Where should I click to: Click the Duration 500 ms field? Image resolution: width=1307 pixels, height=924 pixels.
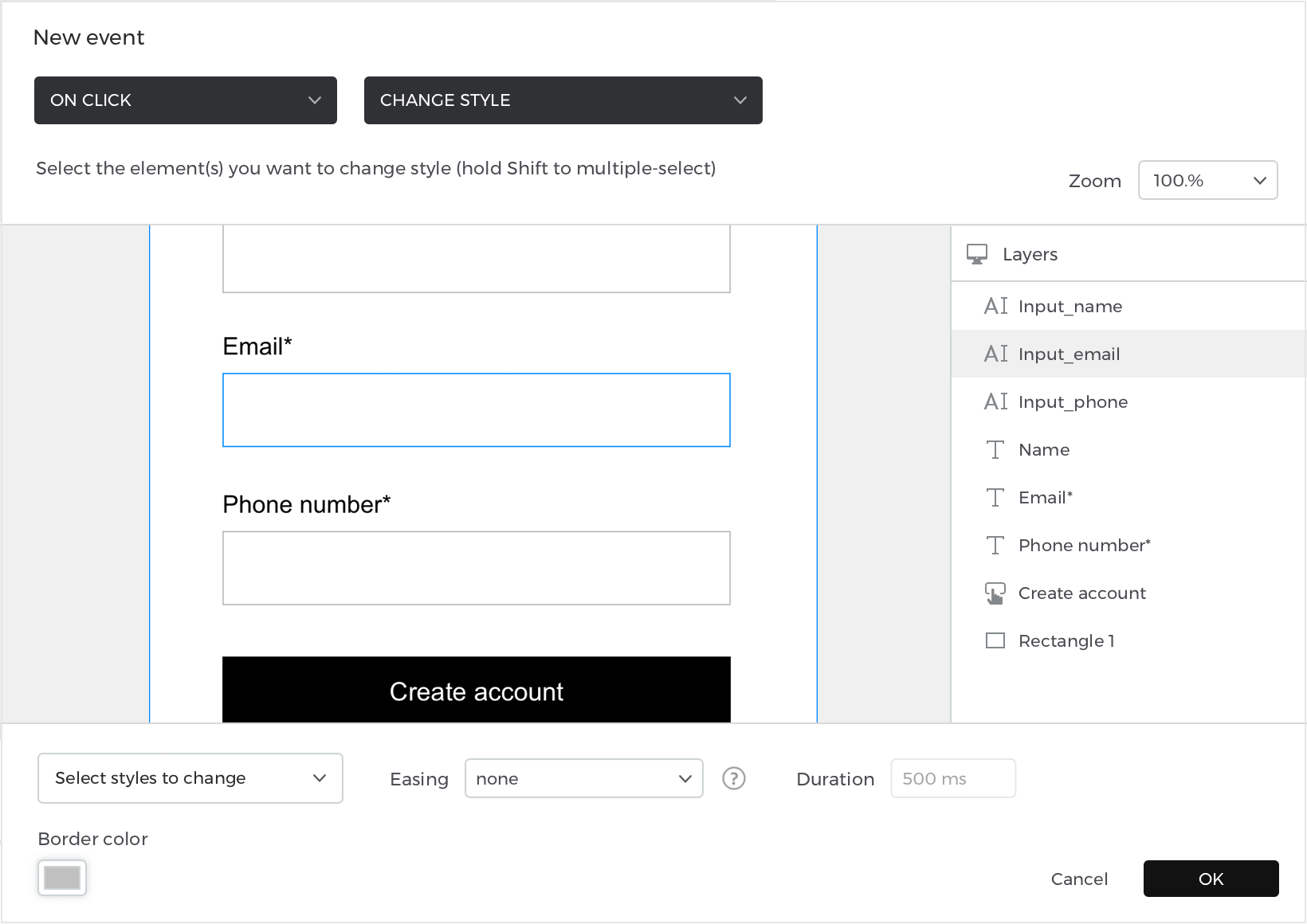pyautogui.click(x=953, y=778)
